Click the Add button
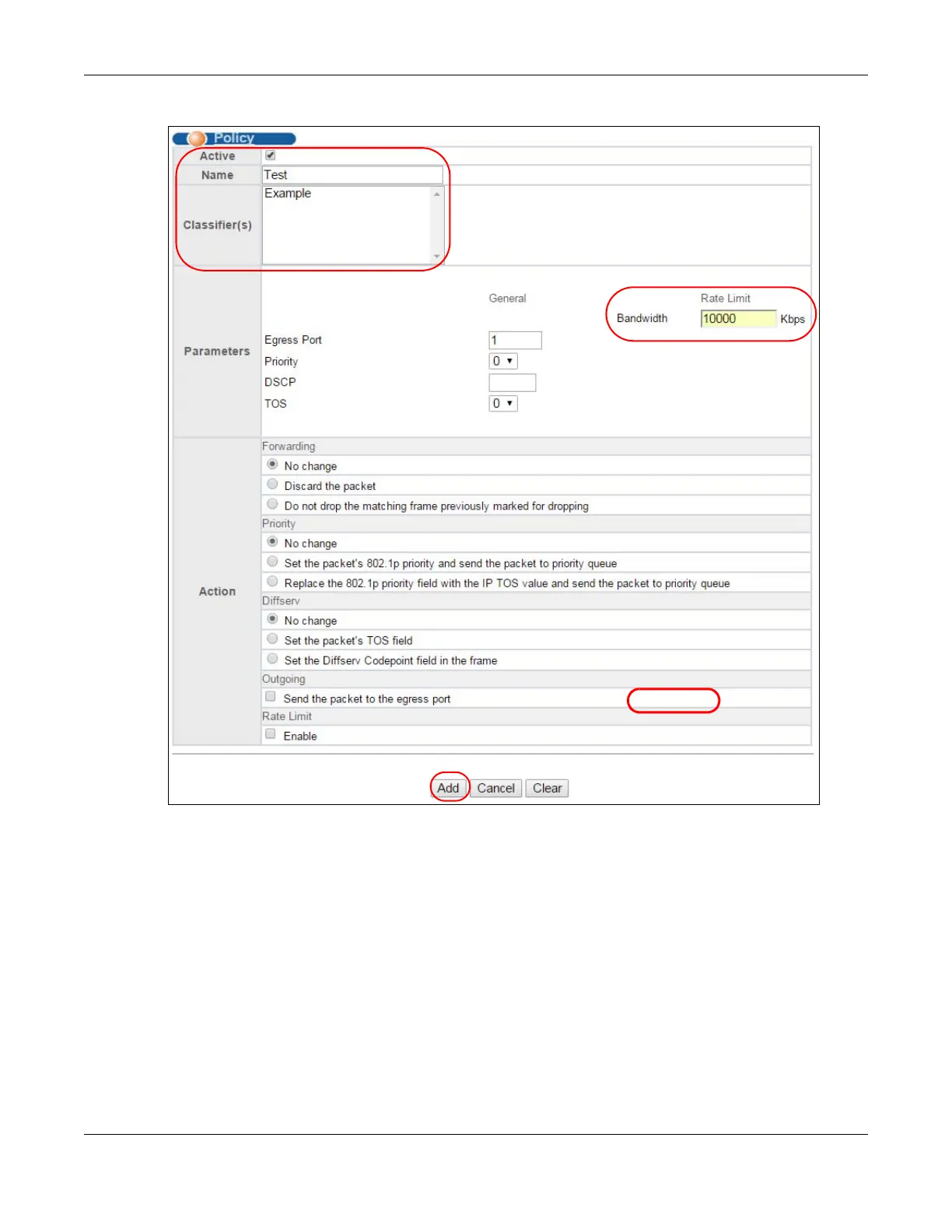Image resolution: width=952 pixels, height=1232 pixels. (x=448, y=788)
